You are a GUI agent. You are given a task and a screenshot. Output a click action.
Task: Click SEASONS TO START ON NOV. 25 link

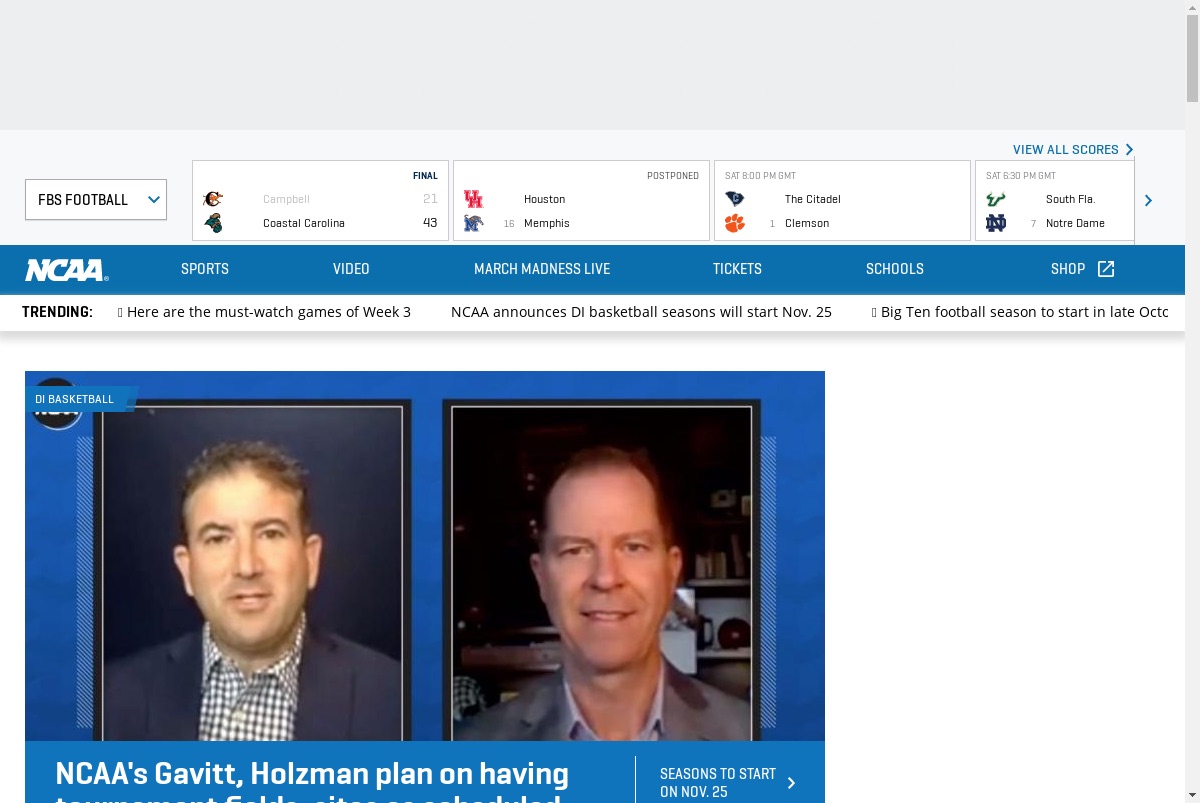[718, 783]
